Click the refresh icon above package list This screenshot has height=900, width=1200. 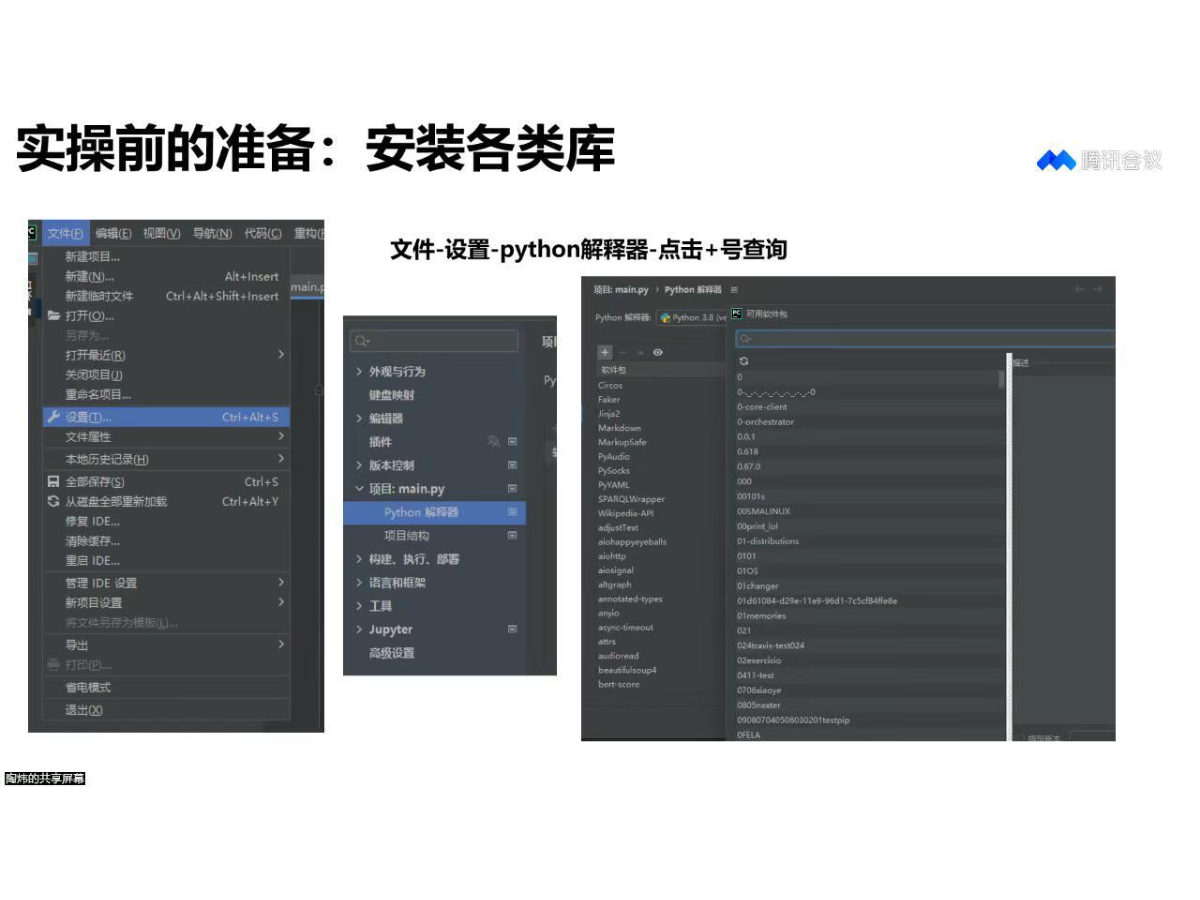pyautogui.click(x=743, y=361)
